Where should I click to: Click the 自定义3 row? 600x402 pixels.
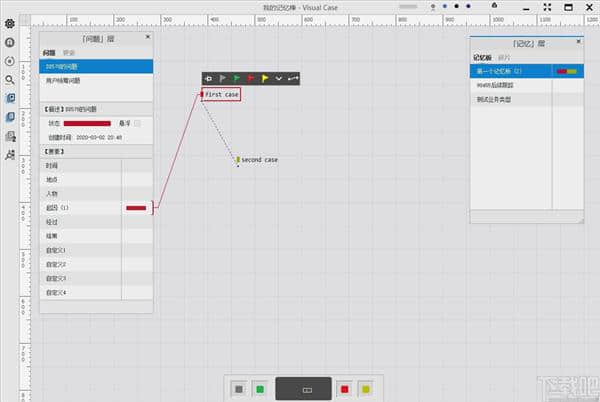pyautogui.click(x=96, y=278)
